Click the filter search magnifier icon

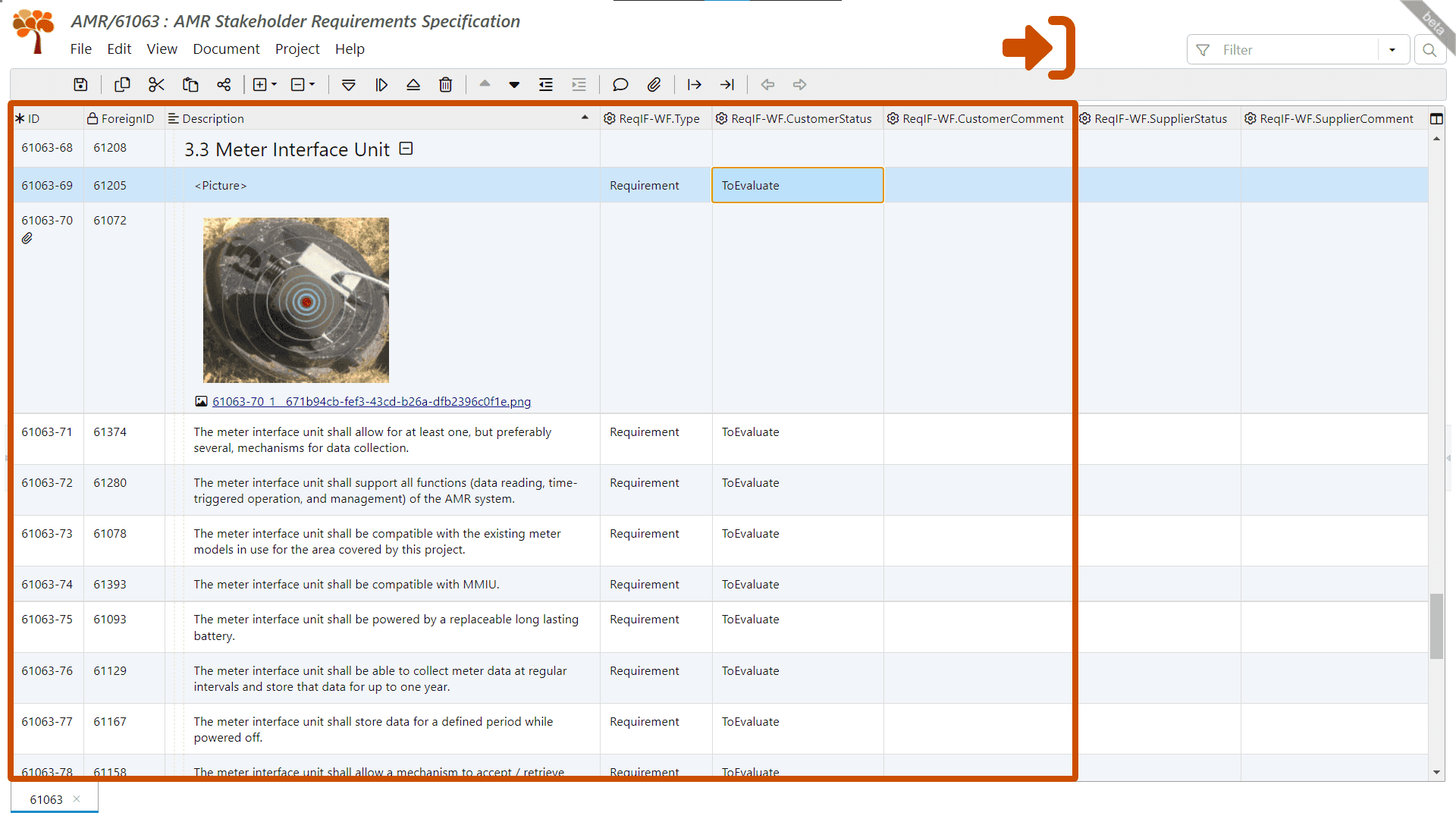click(1429, 50)
